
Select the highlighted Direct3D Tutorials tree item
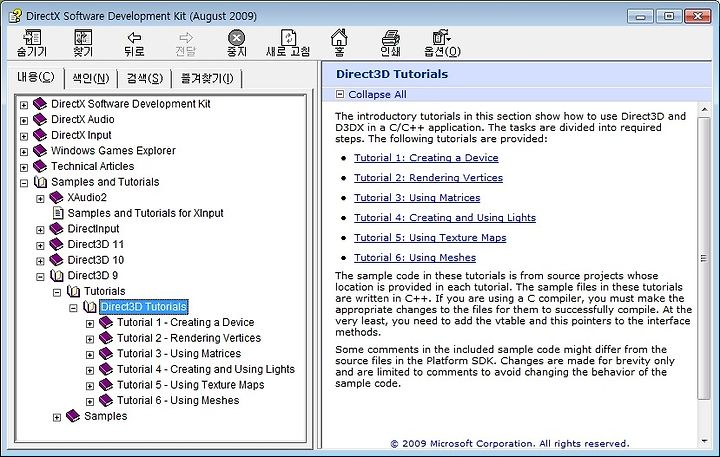click(144, 307)
